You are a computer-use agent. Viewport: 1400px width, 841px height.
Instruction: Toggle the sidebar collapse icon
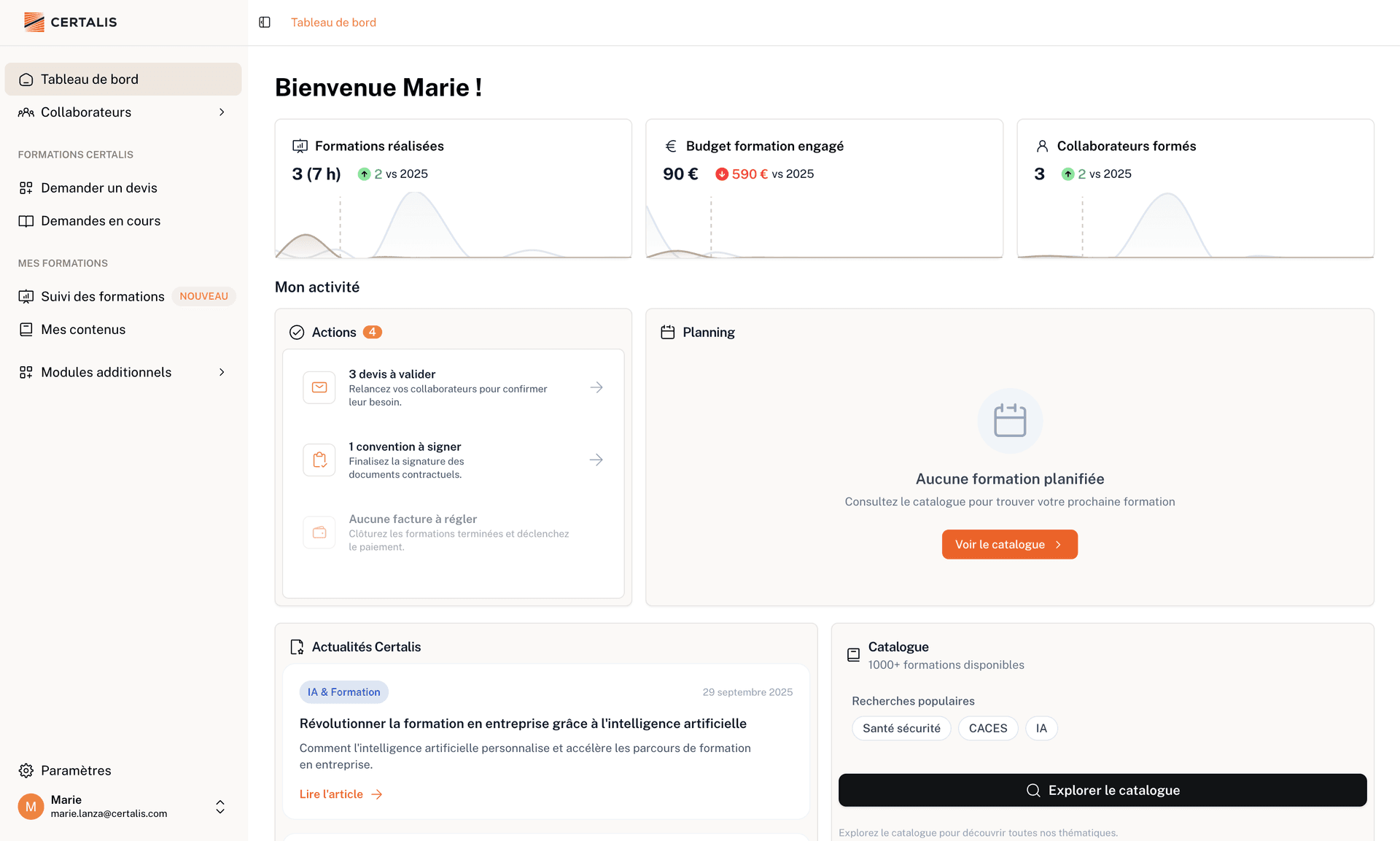point(265,23)
